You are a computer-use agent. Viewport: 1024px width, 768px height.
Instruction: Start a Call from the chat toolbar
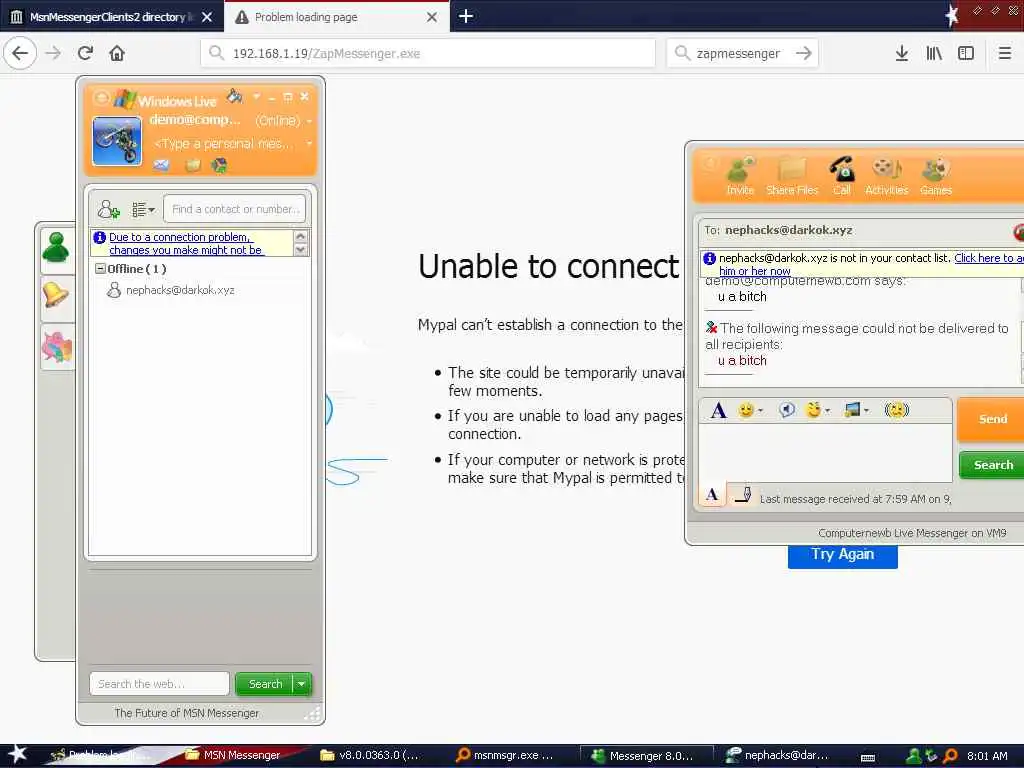pos(842,175)
